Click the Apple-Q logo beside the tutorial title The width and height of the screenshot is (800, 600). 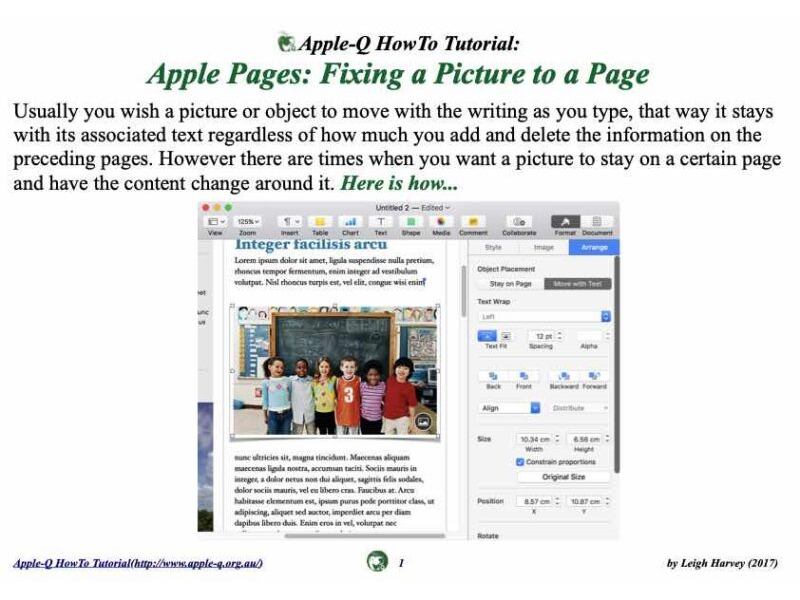(287, 42)
